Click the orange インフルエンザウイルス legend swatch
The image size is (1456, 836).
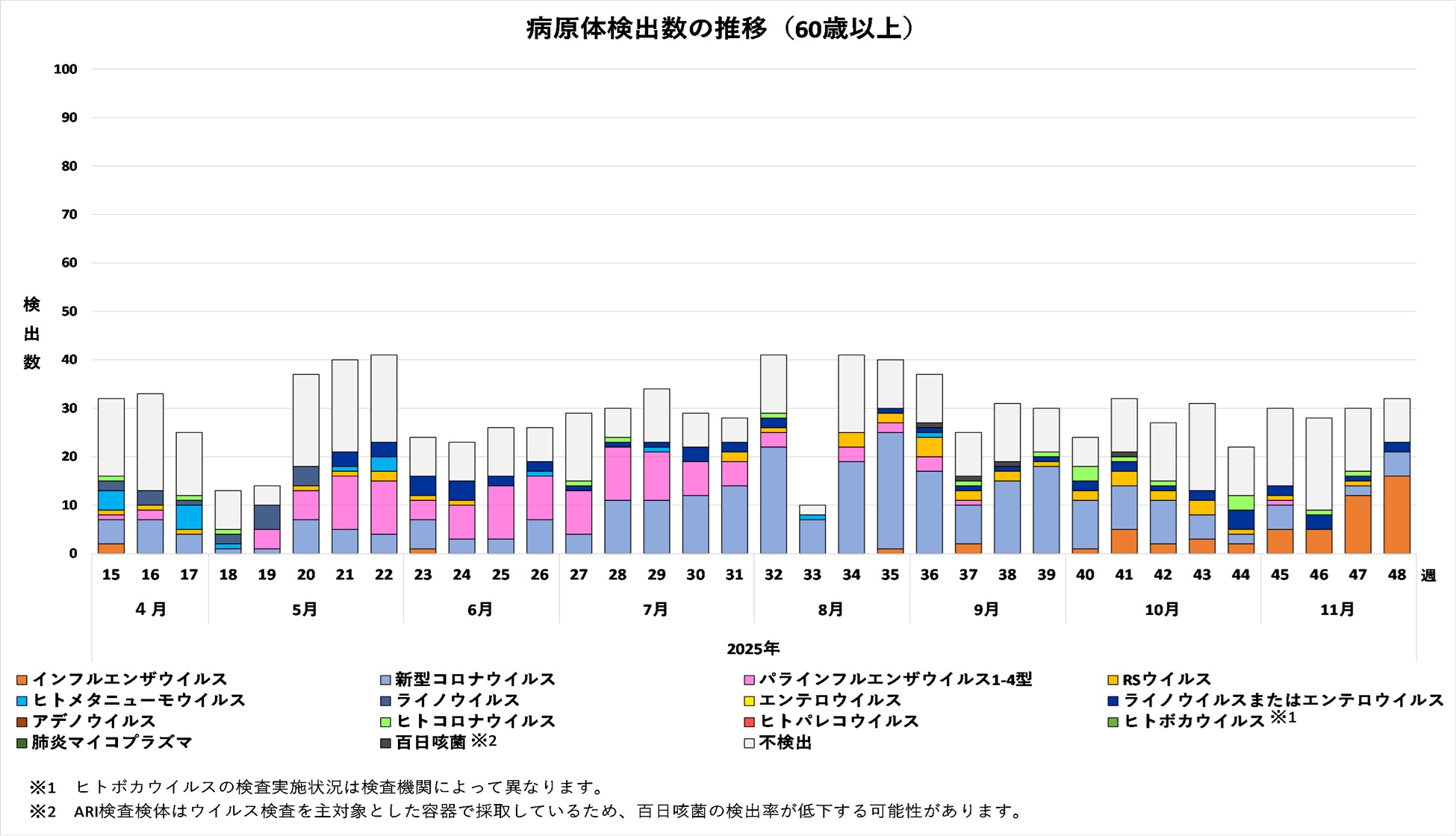[x=22, y=680]
